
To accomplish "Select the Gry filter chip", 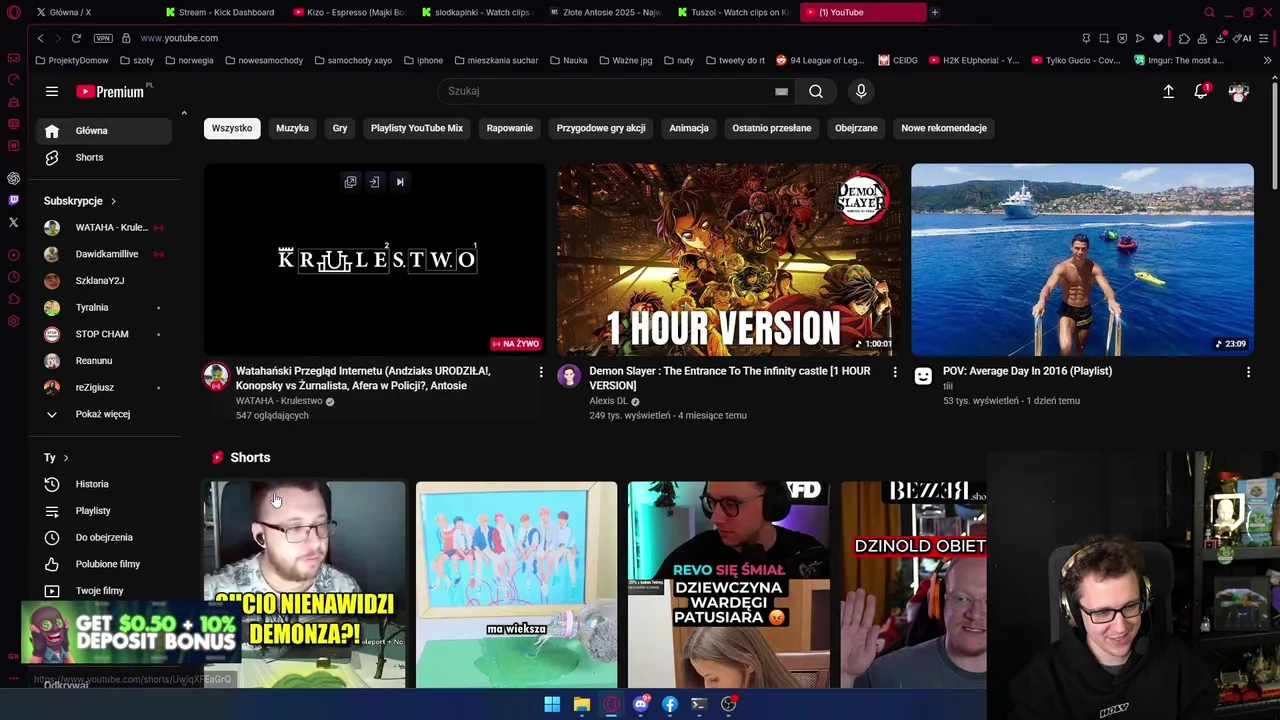I will pyautogui.click(x=340, y=128).
